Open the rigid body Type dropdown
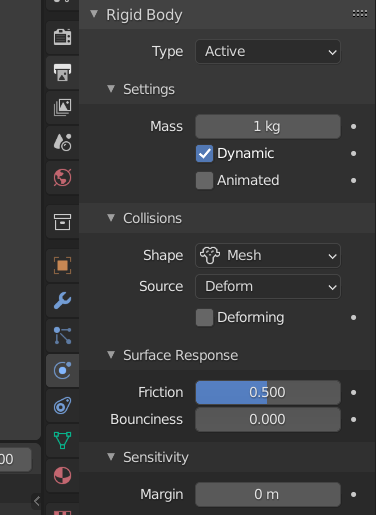The image size is (376, 515). (x=268, y=52)
